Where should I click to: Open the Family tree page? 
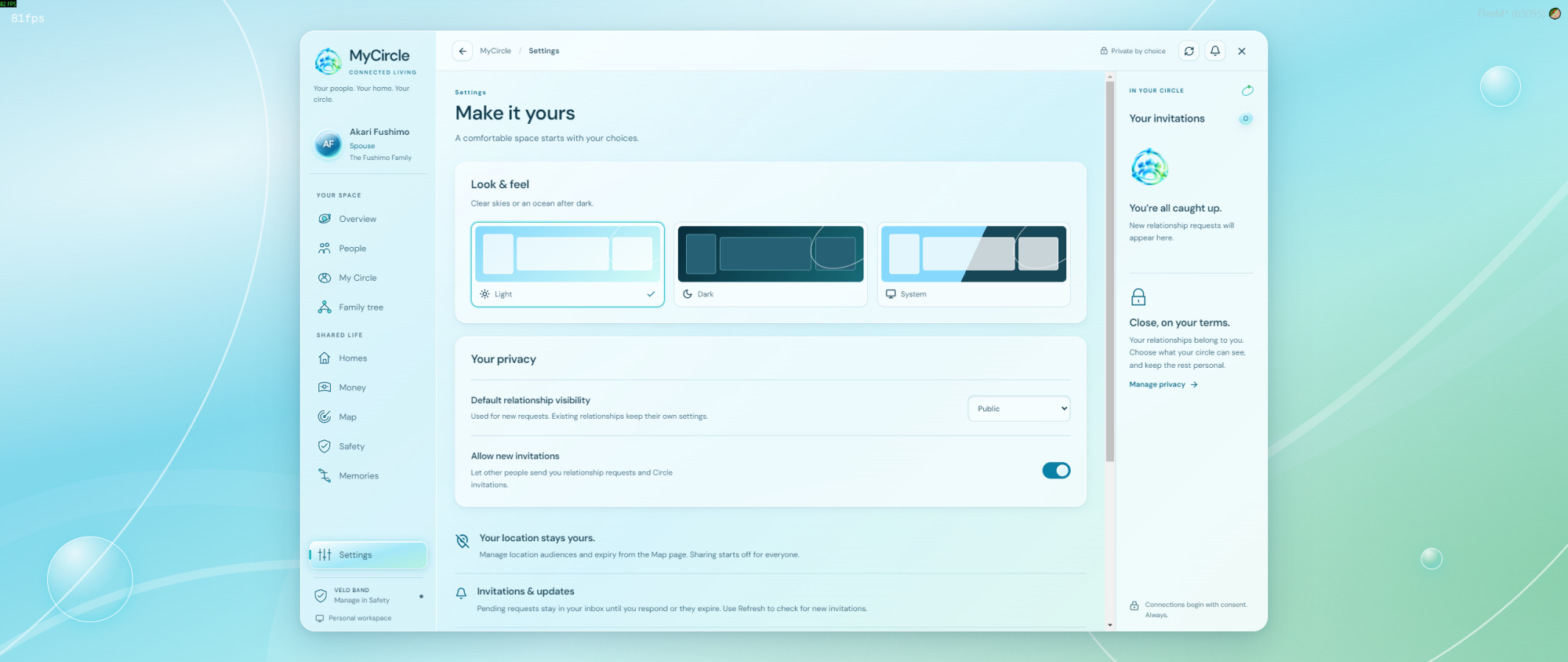[x=368, y=307]
